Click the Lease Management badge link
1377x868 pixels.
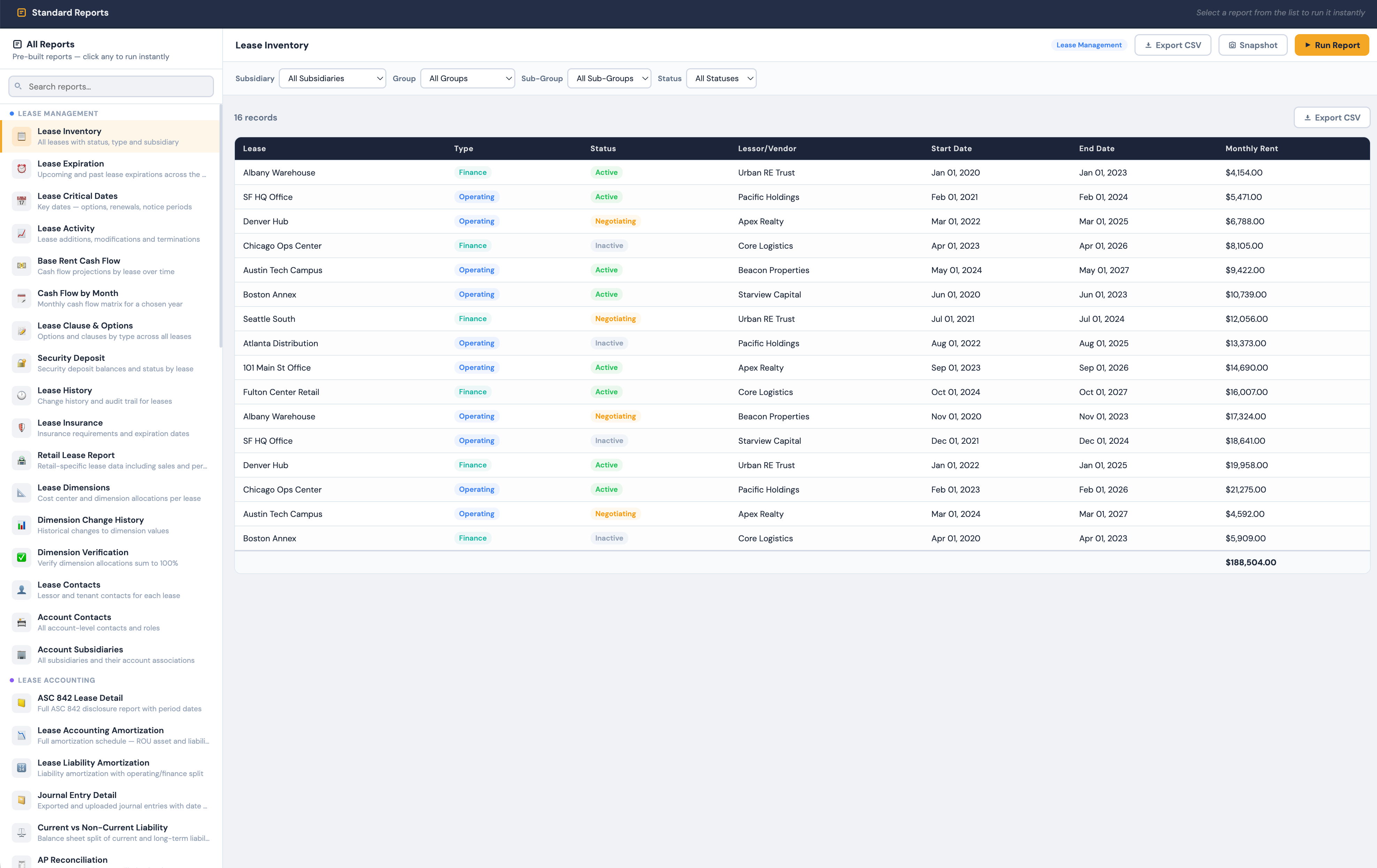click(1088, 45)
